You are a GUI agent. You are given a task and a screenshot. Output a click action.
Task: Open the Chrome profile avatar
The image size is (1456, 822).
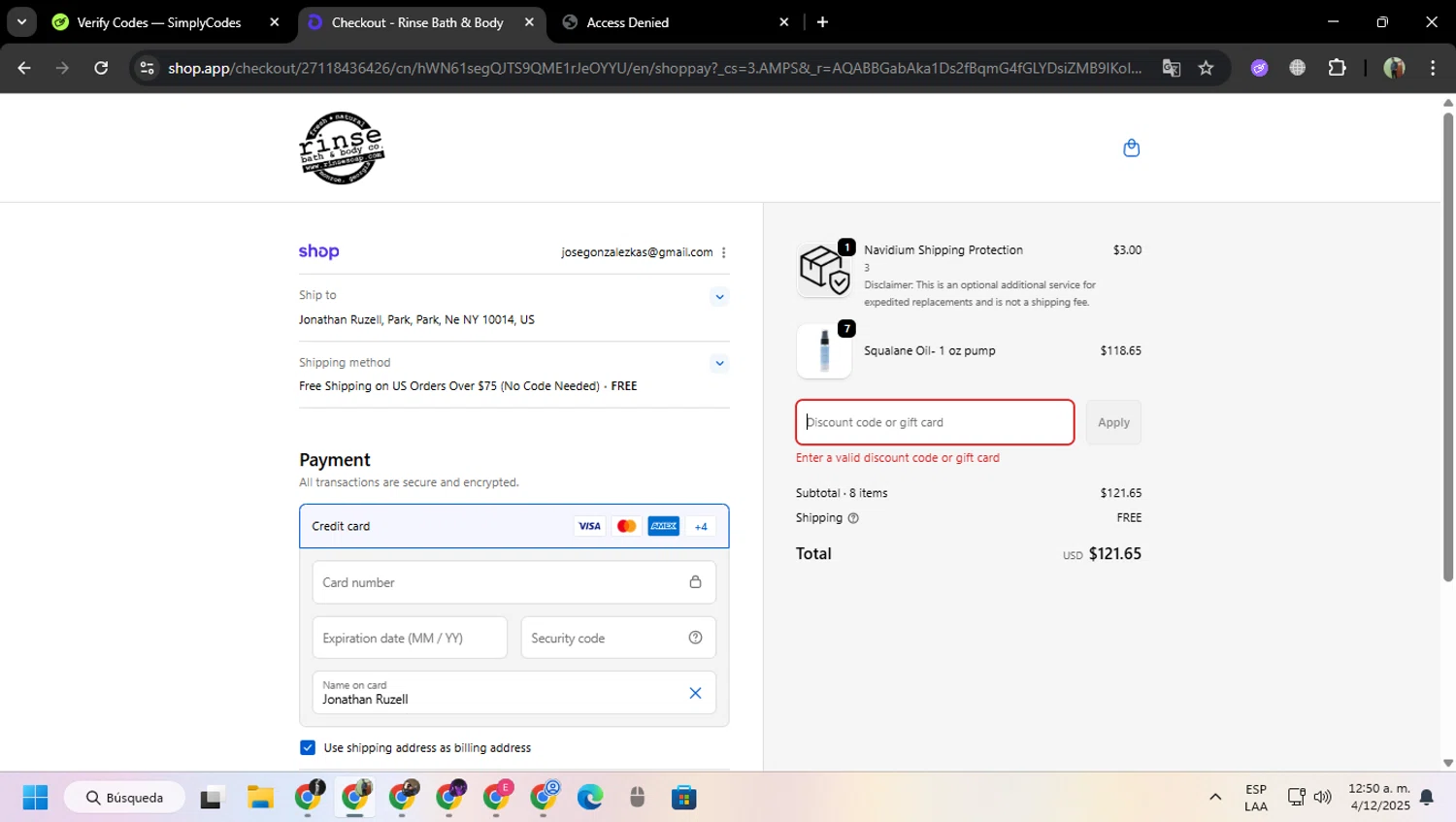tap(1394, 68)
